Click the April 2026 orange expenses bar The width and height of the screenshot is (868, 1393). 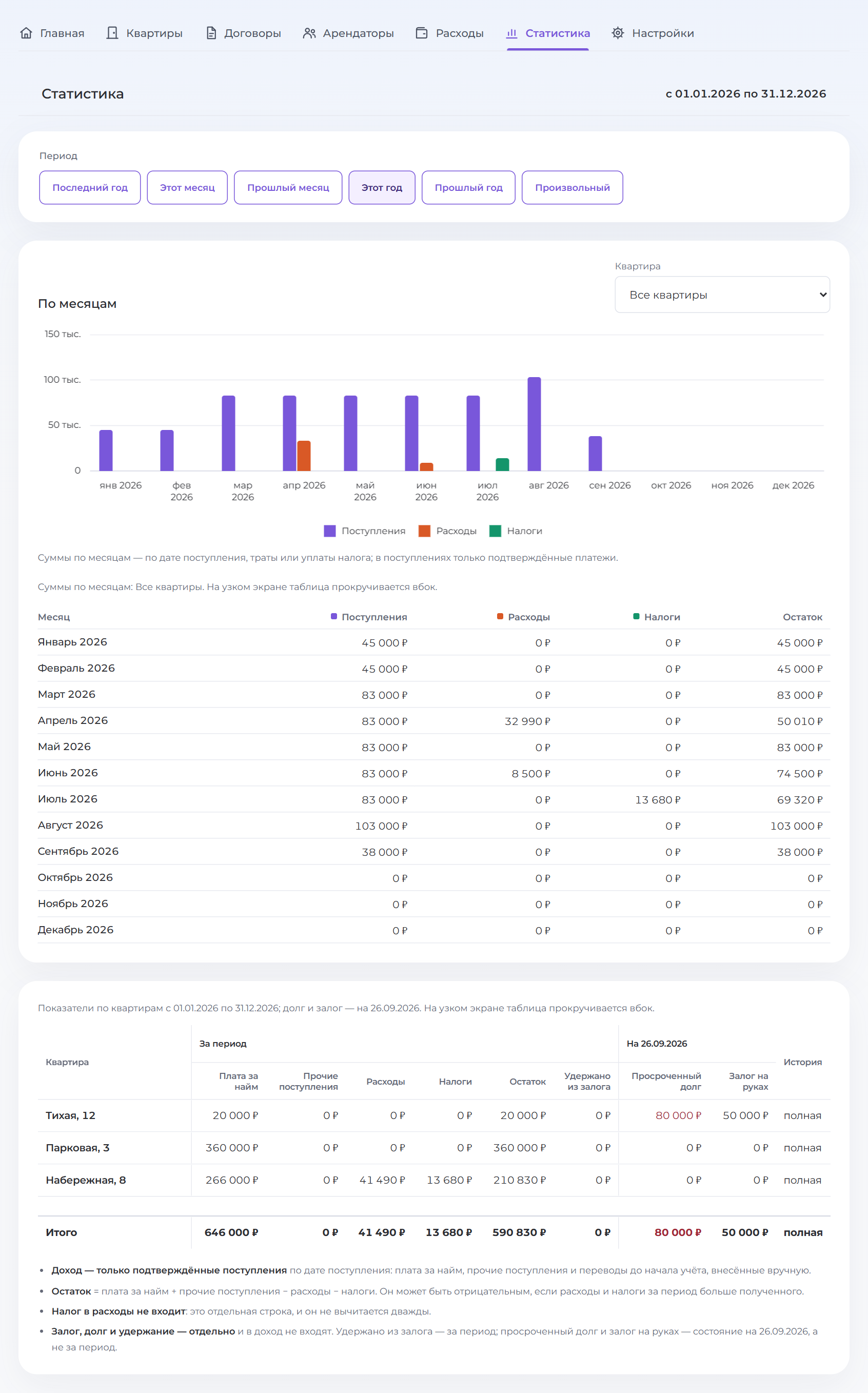tap(304, 456)
